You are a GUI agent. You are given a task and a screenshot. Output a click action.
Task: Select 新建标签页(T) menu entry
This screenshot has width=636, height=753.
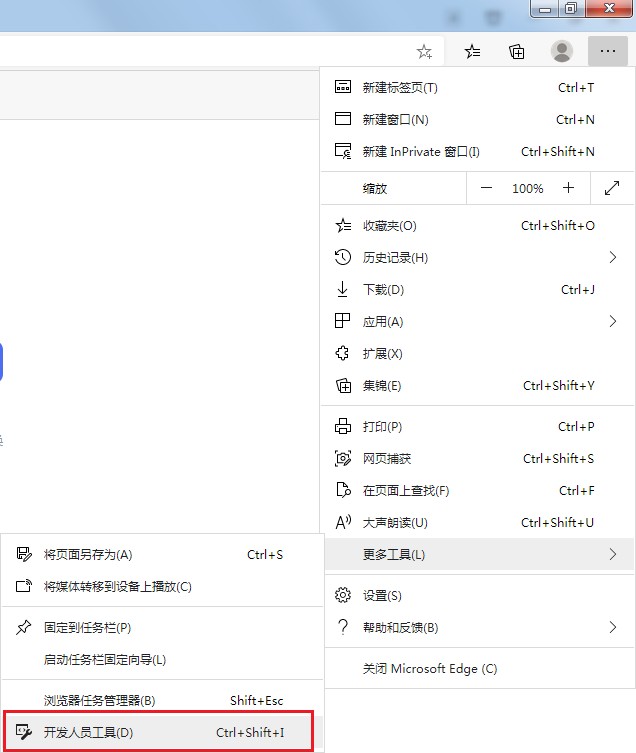pyautogui.click(x=400, y=88)
